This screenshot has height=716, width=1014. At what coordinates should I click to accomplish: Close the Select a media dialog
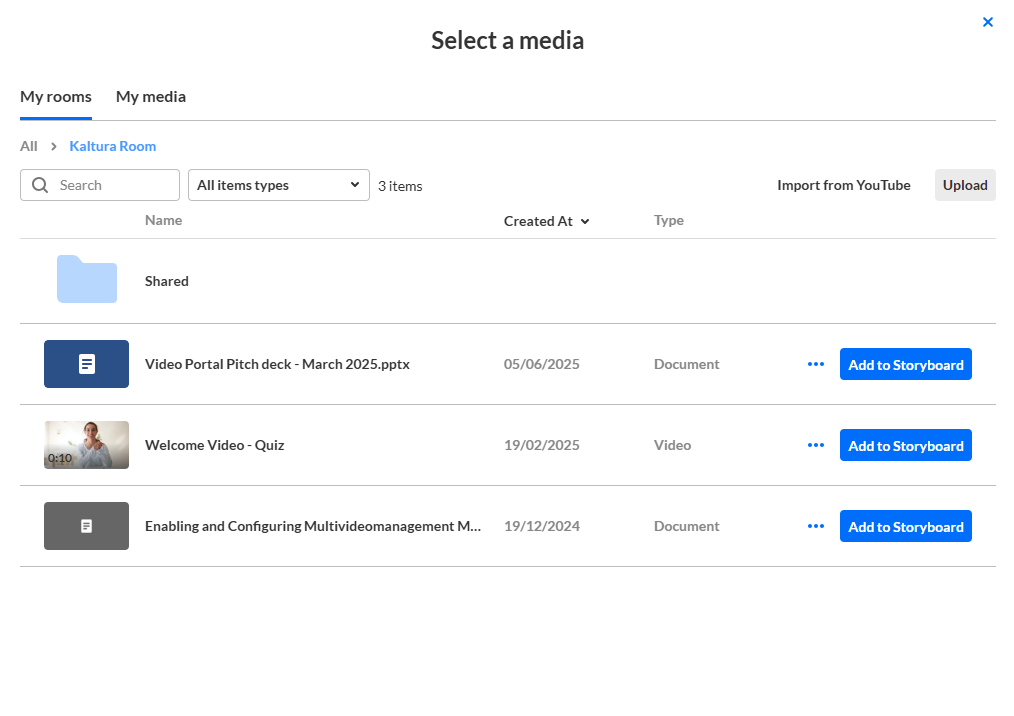tap(988, 22)
